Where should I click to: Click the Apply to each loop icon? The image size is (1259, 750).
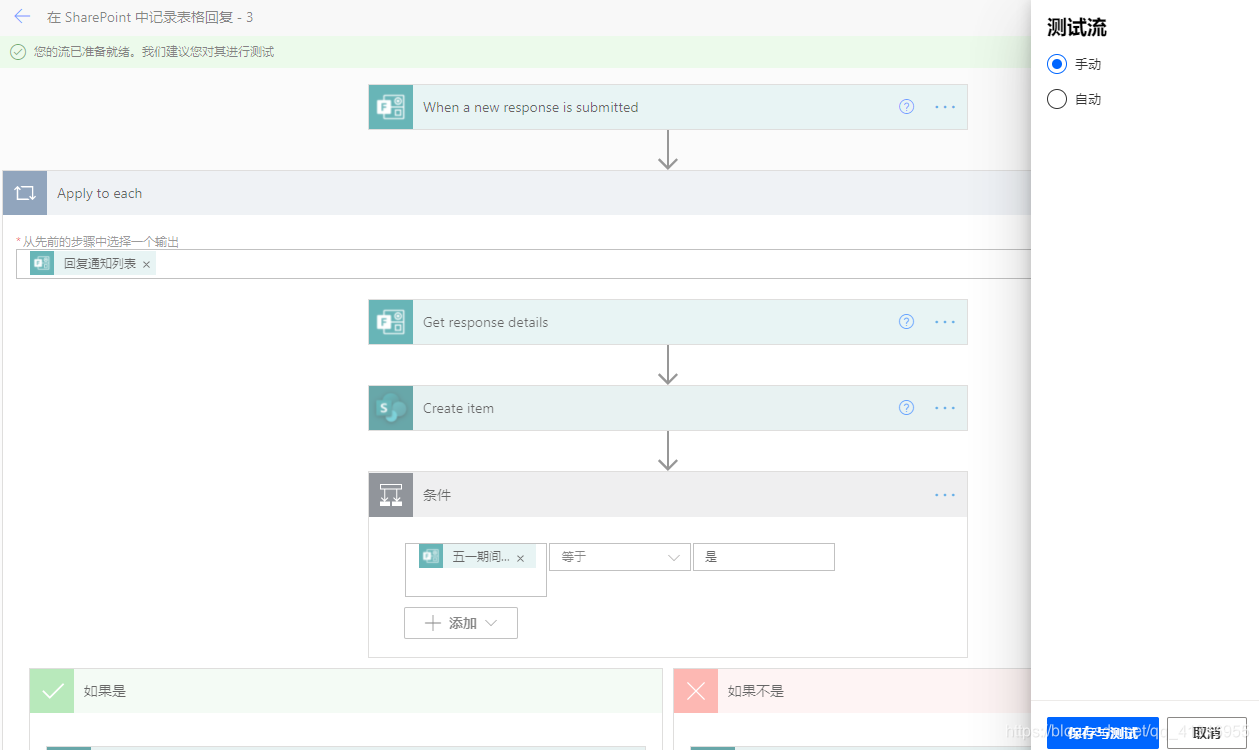25,193
